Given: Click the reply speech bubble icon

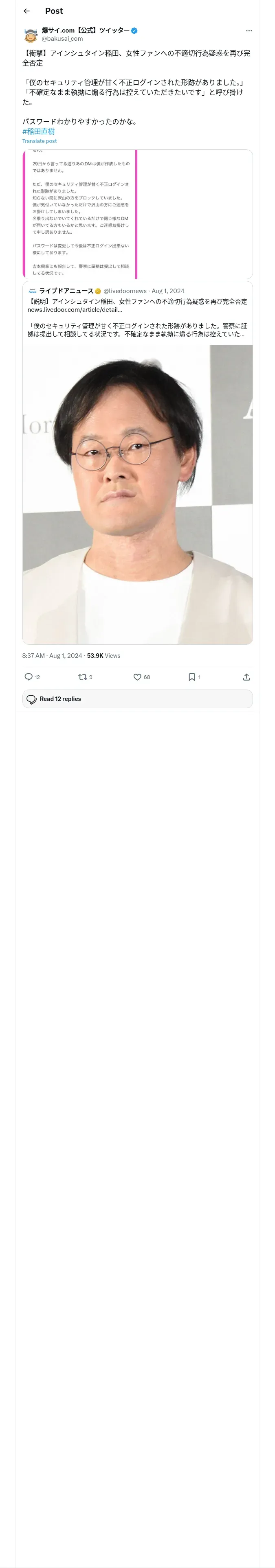Looking at the screenshot, I should click(x=29, y=677).
